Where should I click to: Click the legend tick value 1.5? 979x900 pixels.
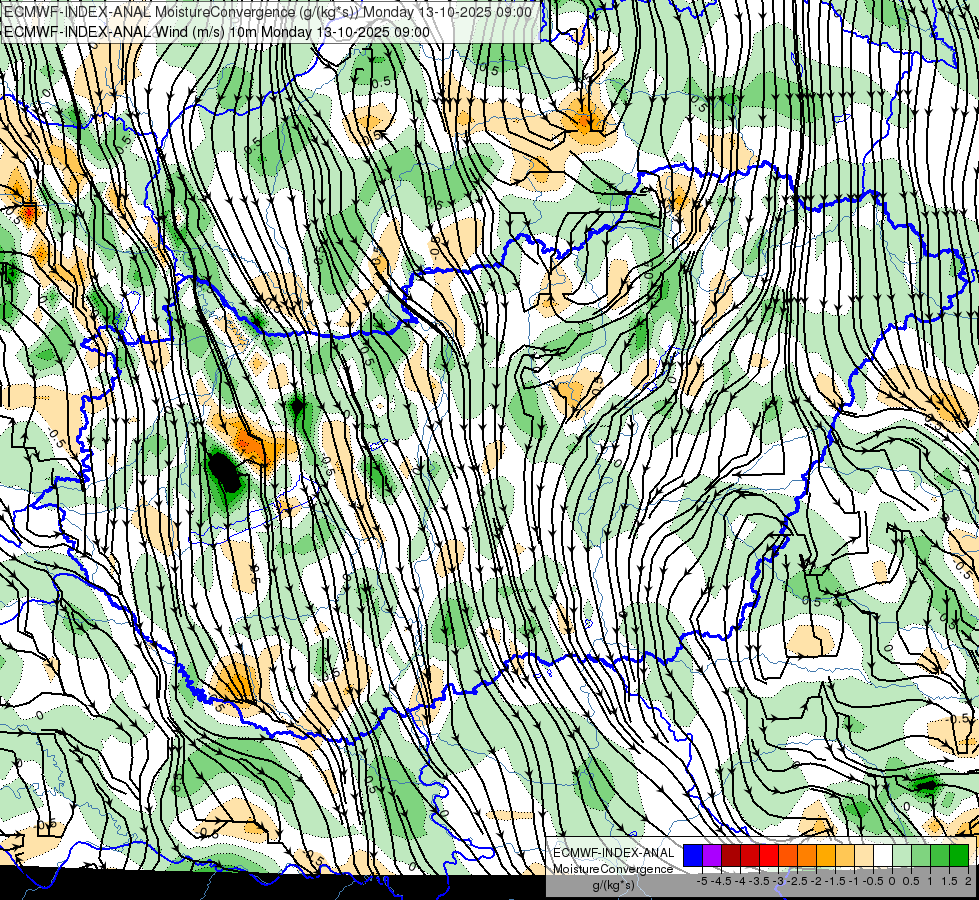pos(948,881)
